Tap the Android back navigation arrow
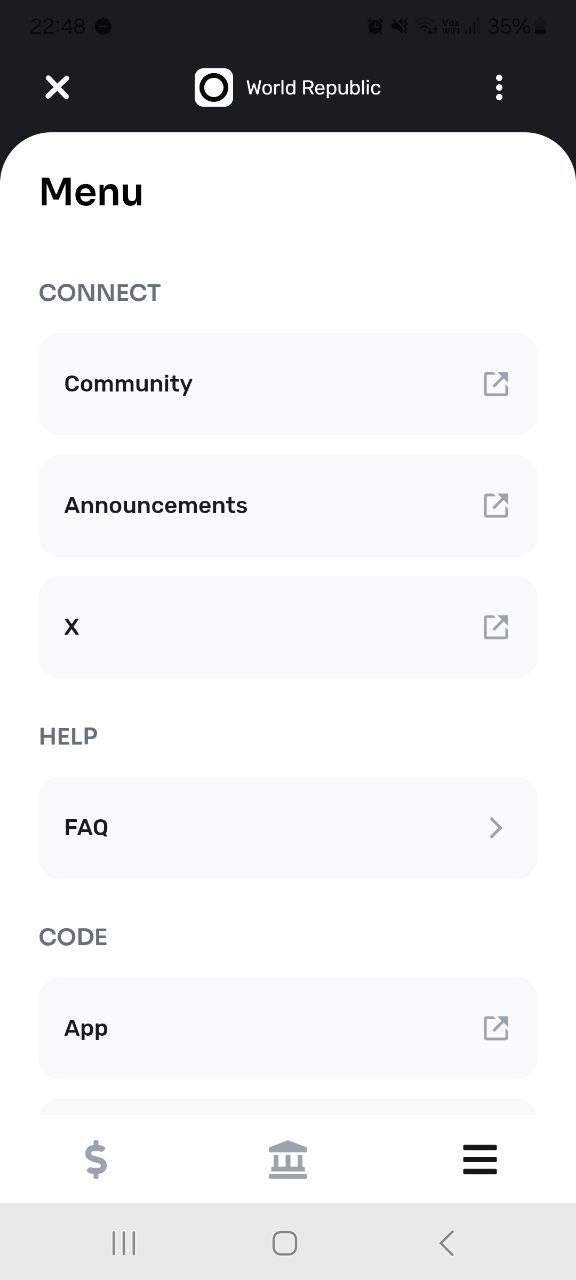Screen dimensions: 576x1280 tap(447, 1243)
